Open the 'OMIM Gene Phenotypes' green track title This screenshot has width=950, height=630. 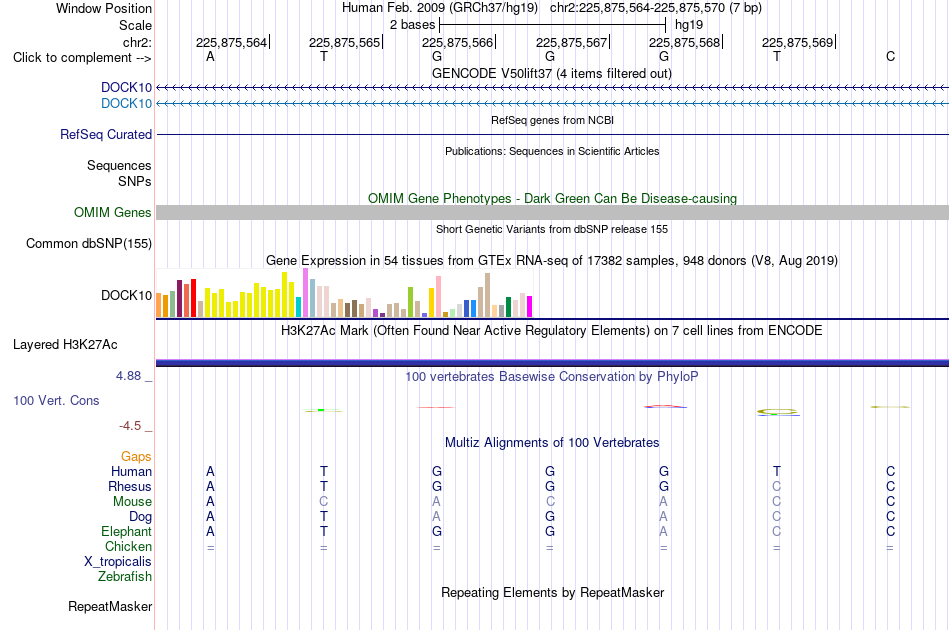click(x=552, y=198)
